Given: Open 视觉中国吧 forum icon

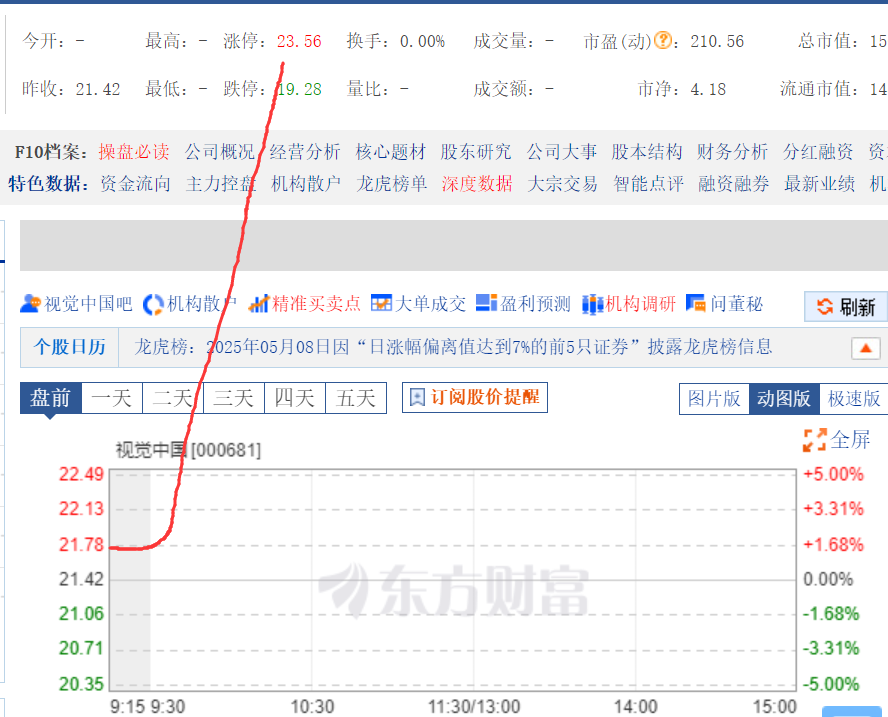Looking at the screenshot, I should pyautogui.click(x=31, y=304).
